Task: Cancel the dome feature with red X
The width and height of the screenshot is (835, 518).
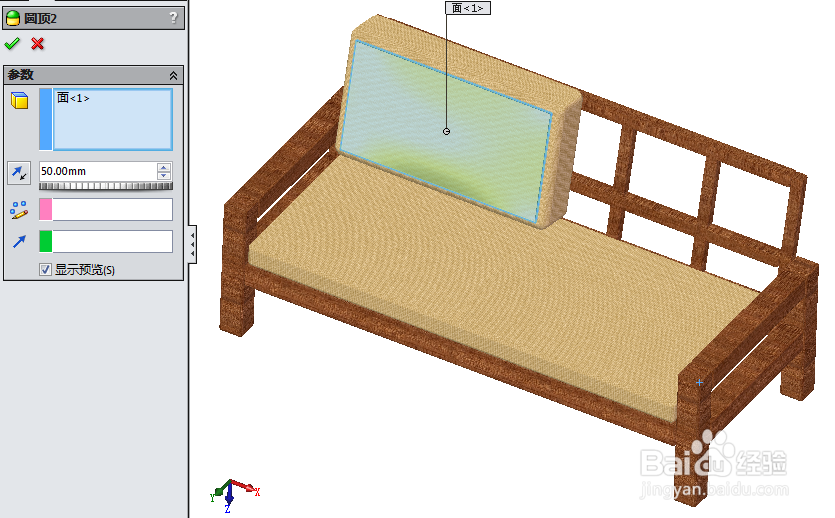Action: pyautogui.click(x=37, y=44)
